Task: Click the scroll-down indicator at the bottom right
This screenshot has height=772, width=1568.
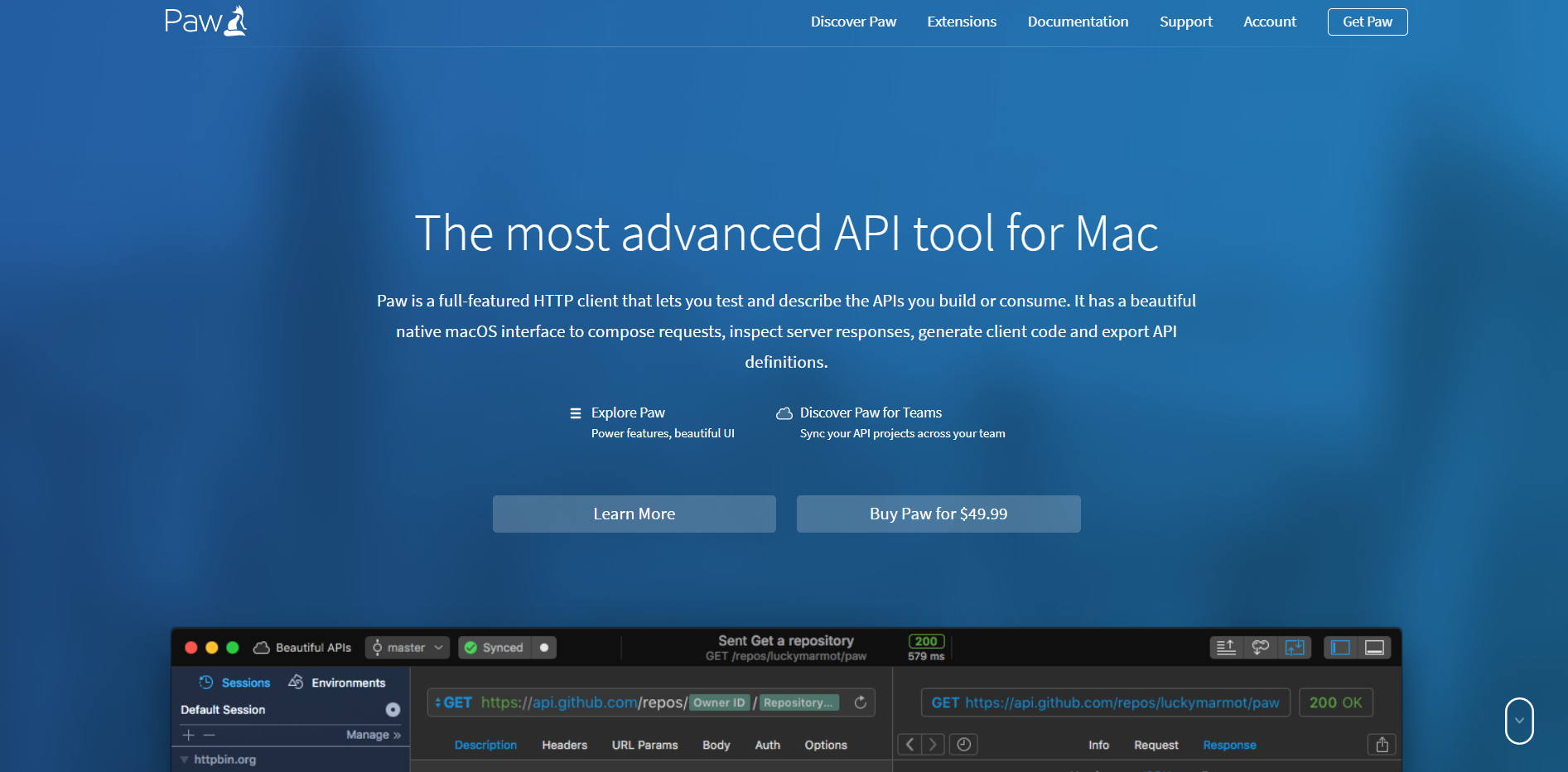Action: 1518,721
